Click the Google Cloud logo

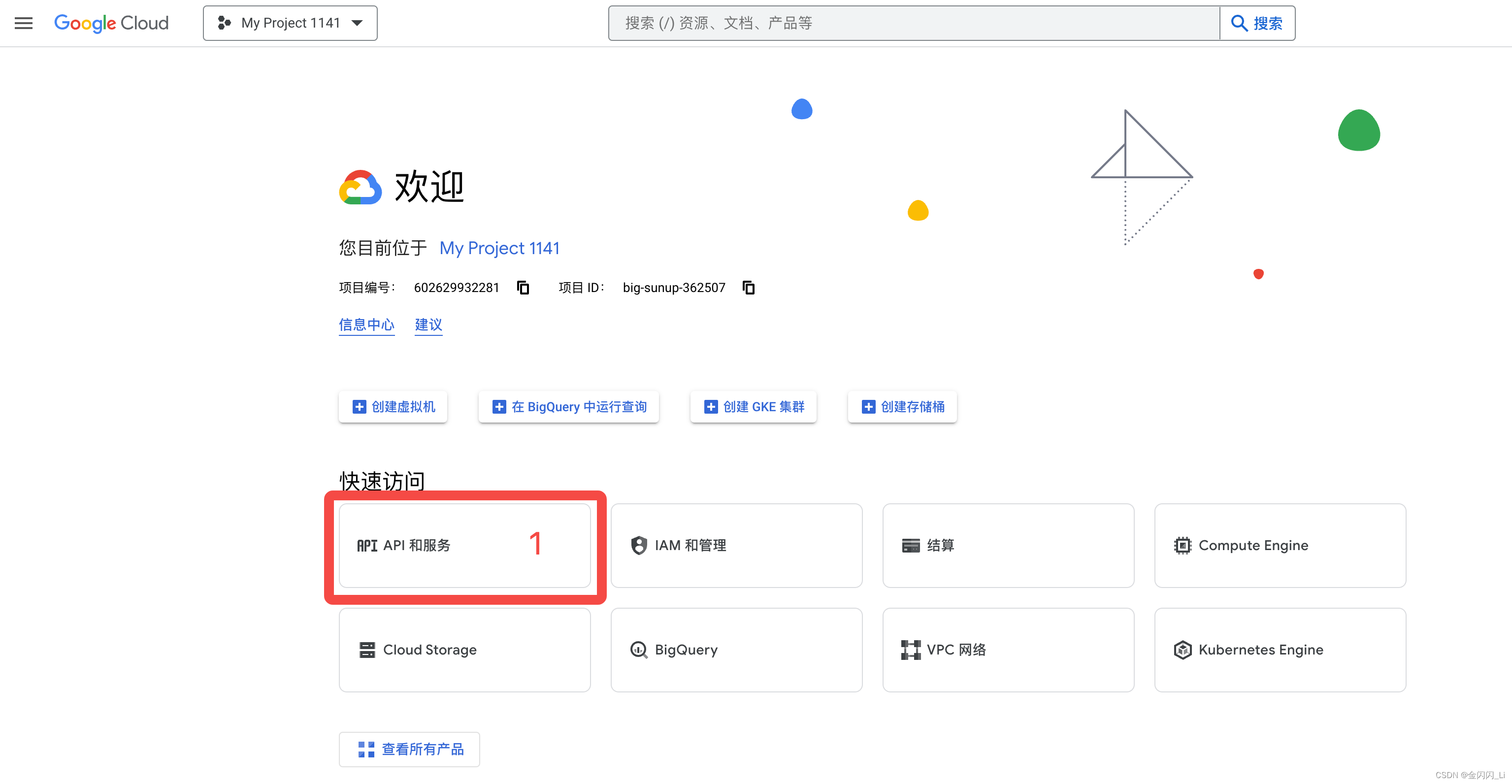coord(111,23)
